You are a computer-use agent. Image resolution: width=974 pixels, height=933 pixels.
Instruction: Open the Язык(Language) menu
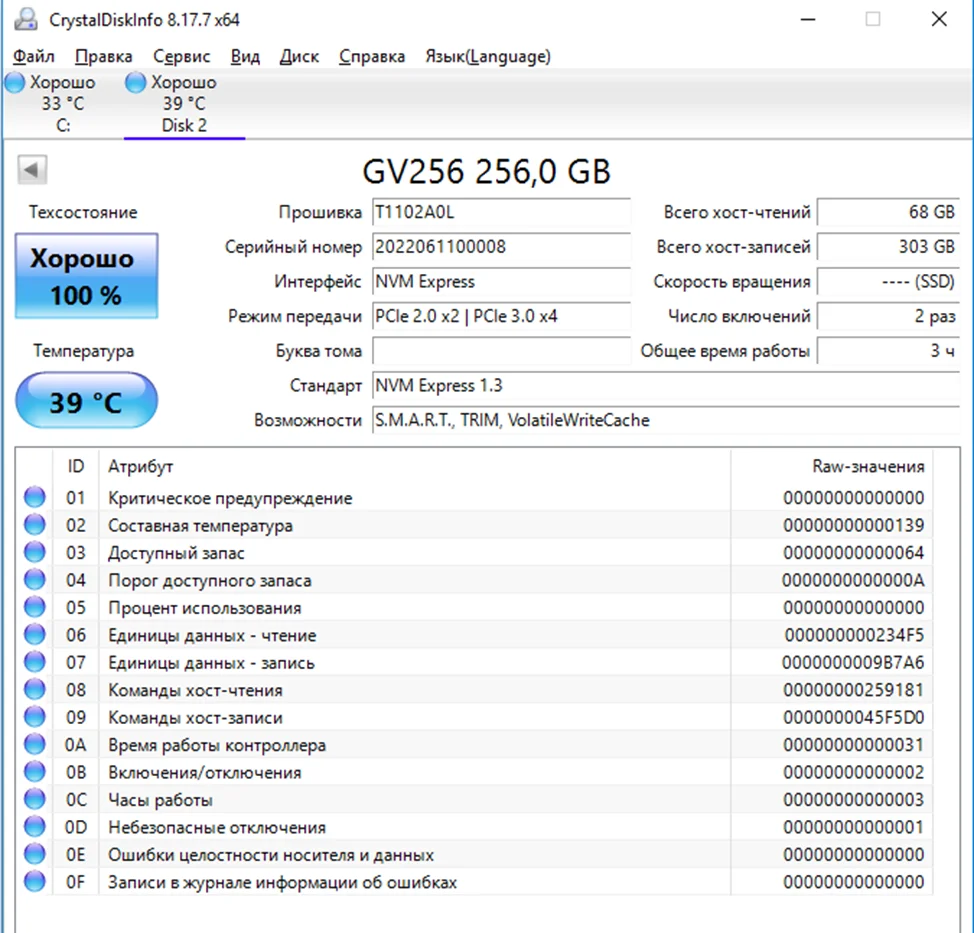pos(487,56)
